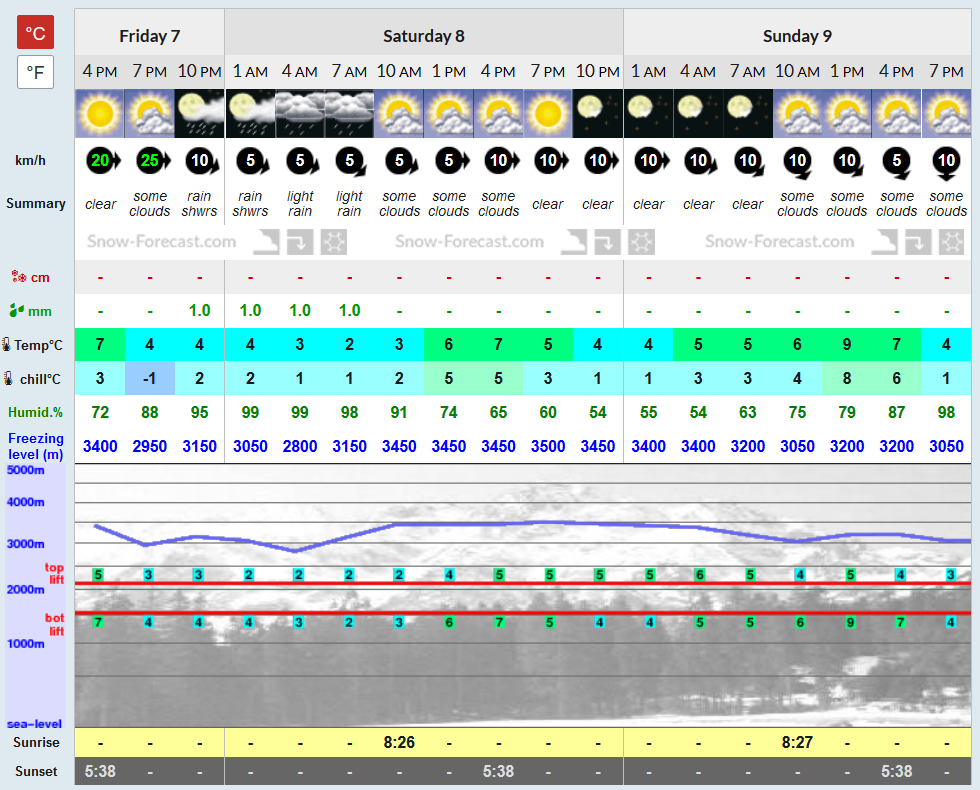980x790 pixels.
Task: Click the Sunset row label
Action: [36, 771]
